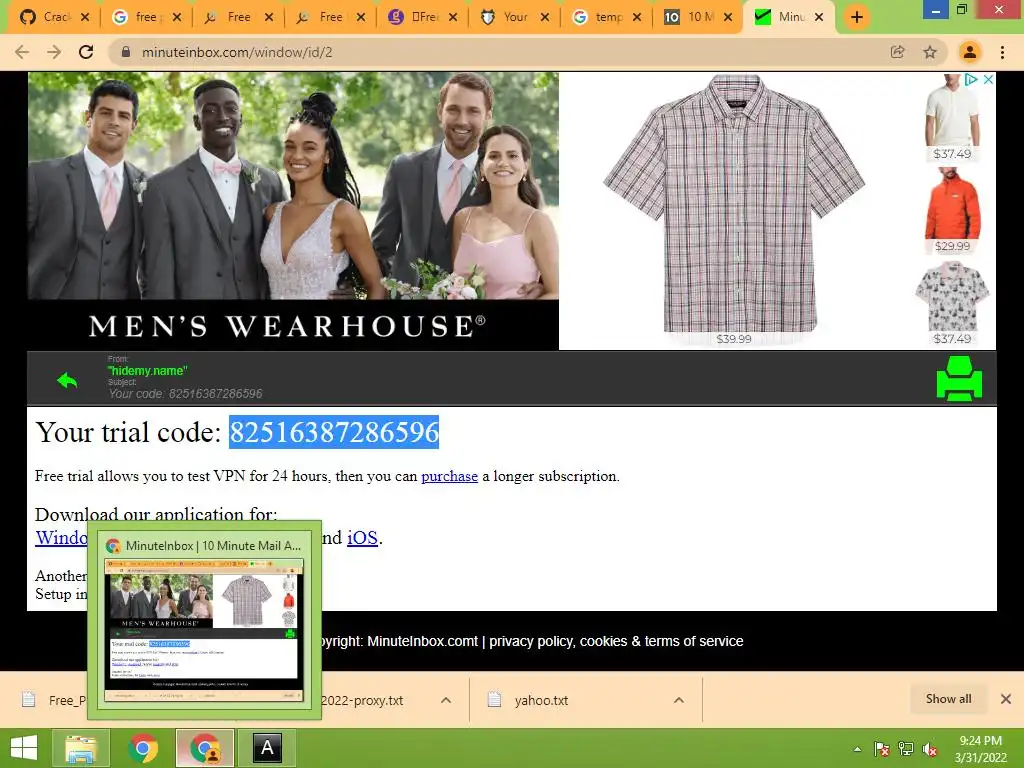This screenshot has height=768, width=1024.
Task: Click the taskbar clock 9:24 PM
Action: (980, 741)
